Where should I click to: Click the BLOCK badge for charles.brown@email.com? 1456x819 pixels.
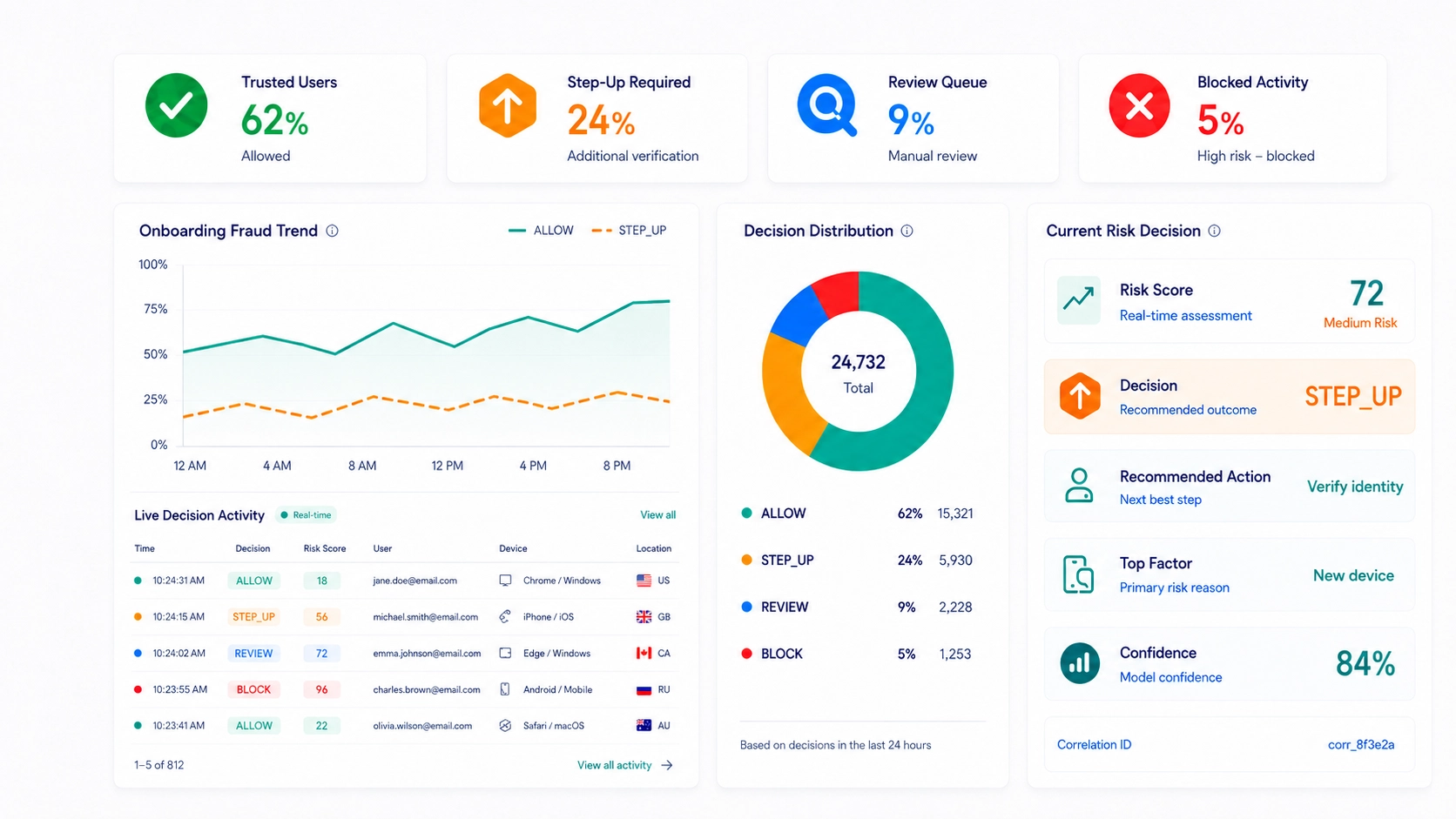click(253, 689)
